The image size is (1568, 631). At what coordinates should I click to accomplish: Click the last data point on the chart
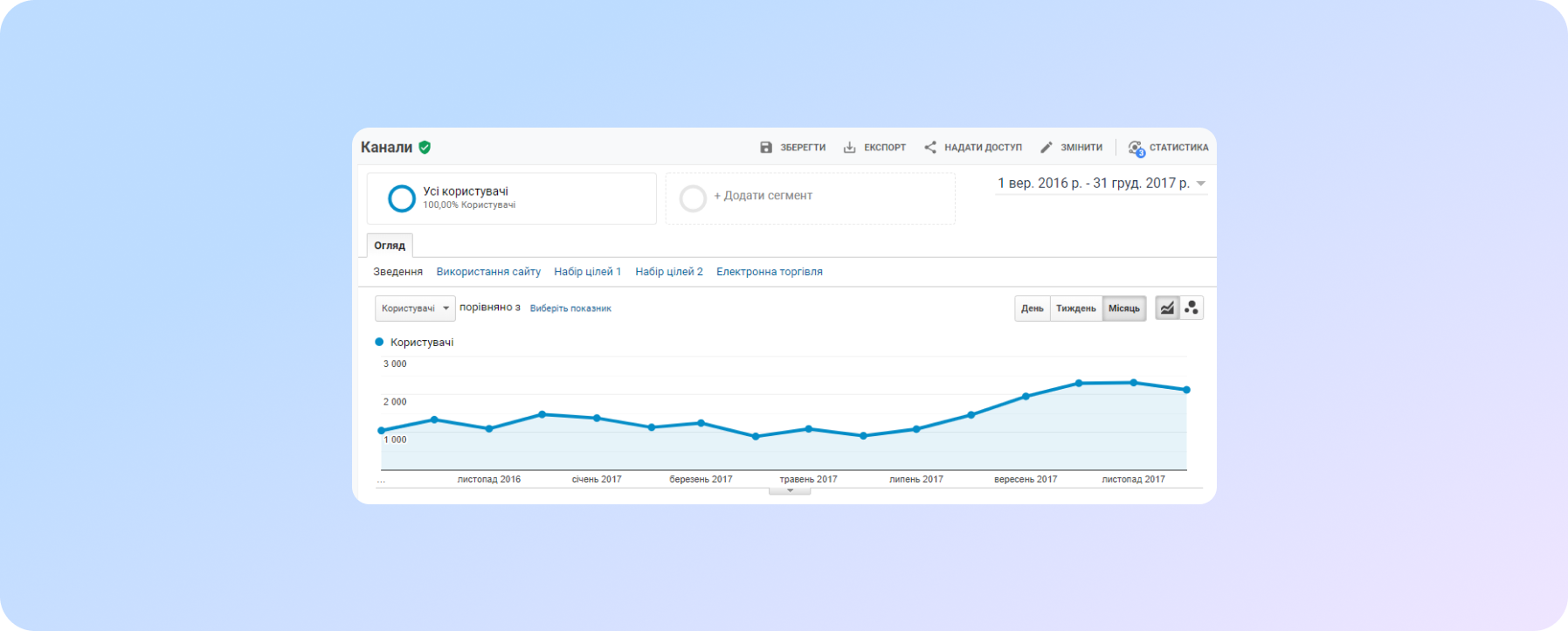click(1187, 390)
